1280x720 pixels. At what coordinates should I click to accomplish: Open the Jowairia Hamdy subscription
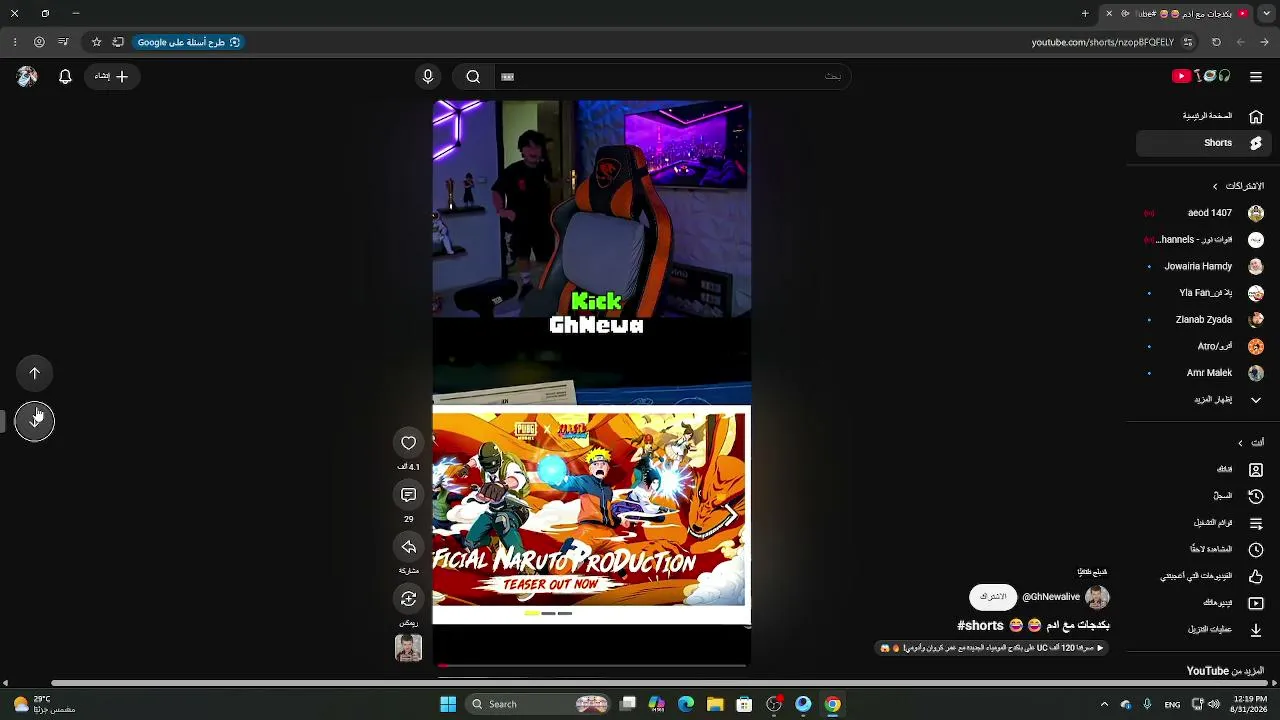(x=1204, y=267)
